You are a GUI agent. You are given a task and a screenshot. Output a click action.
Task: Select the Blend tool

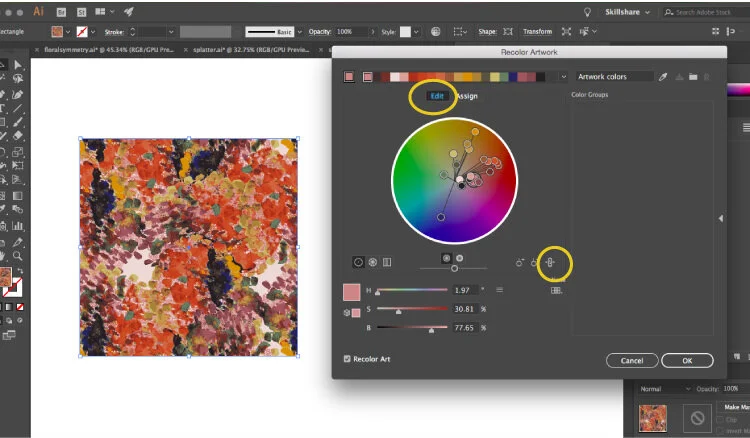tap(18, 209)
